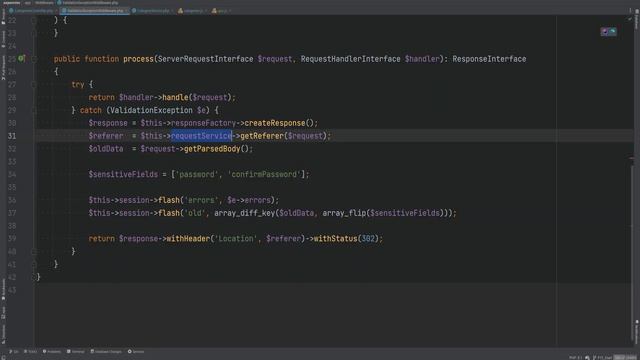Click the fold end marker on line 23
640x360 pixels.
pyautogui.click(x=34, y=33)
